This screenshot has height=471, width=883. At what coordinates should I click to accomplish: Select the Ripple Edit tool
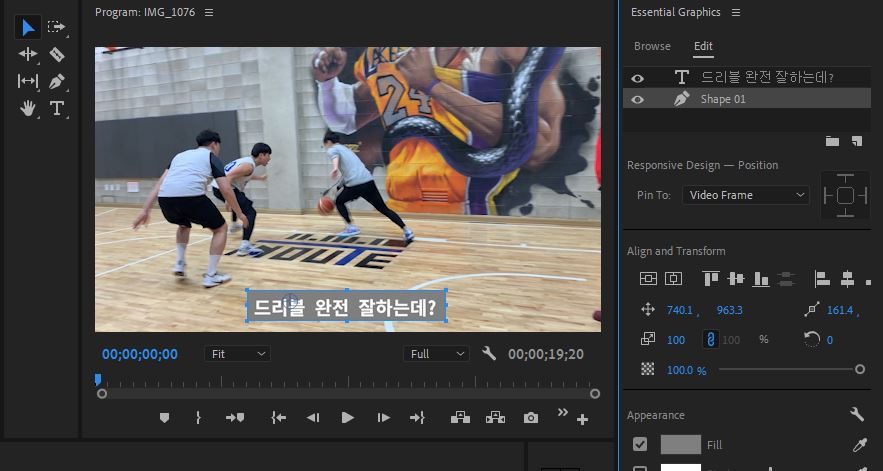pos(28,54)
